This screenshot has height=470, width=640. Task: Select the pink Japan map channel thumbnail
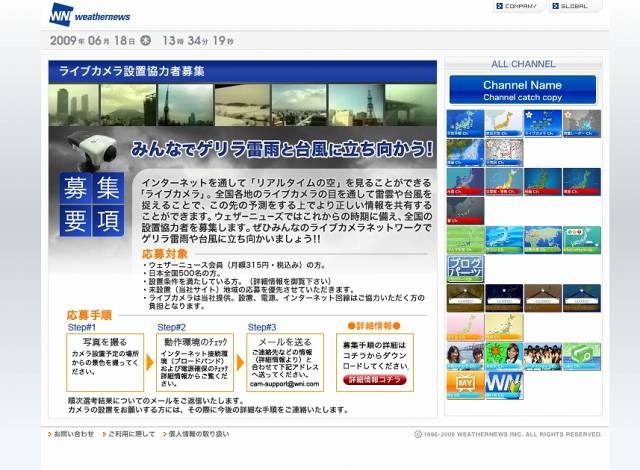[x=464, y=326]
